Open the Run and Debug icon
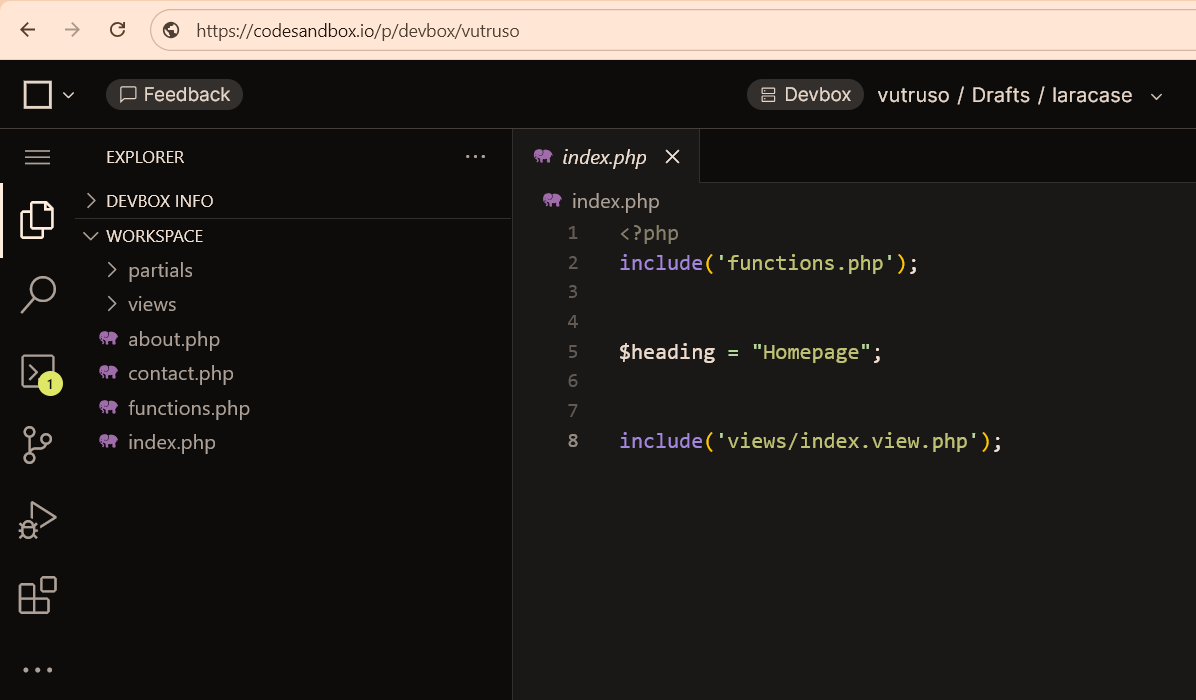 tap(37, 521)
